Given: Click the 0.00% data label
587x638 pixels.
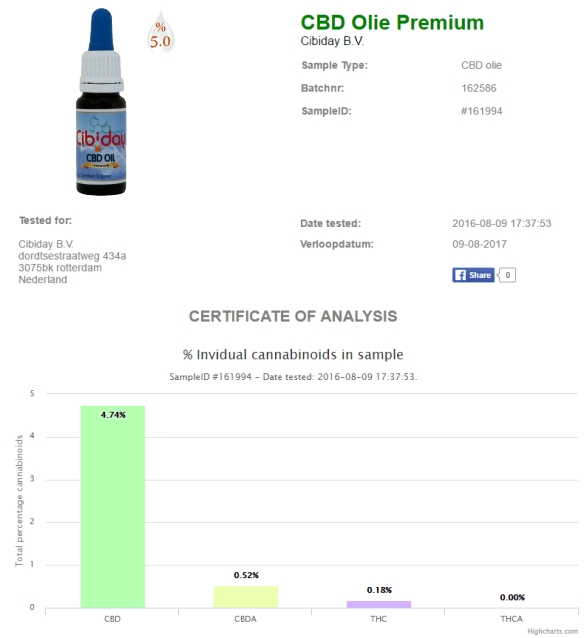Looking at the screenshot, I should [x=512, y=597].
